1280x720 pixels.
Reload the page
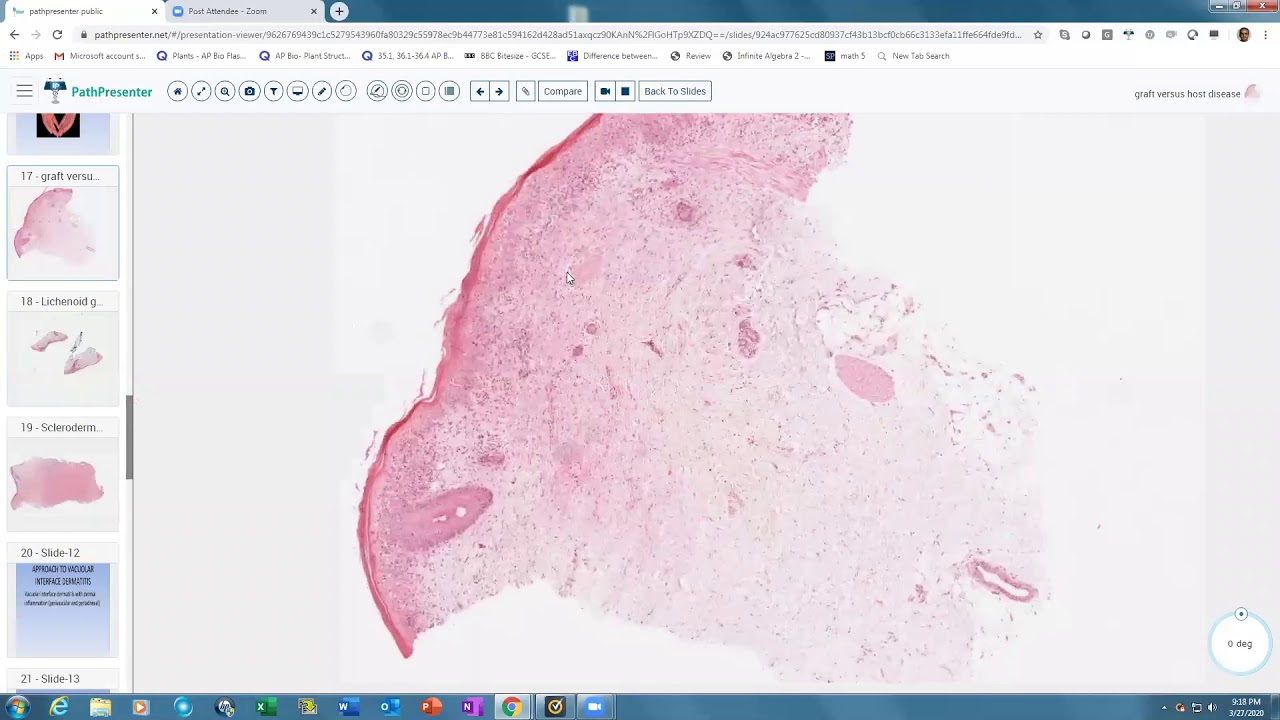point(57,34)
